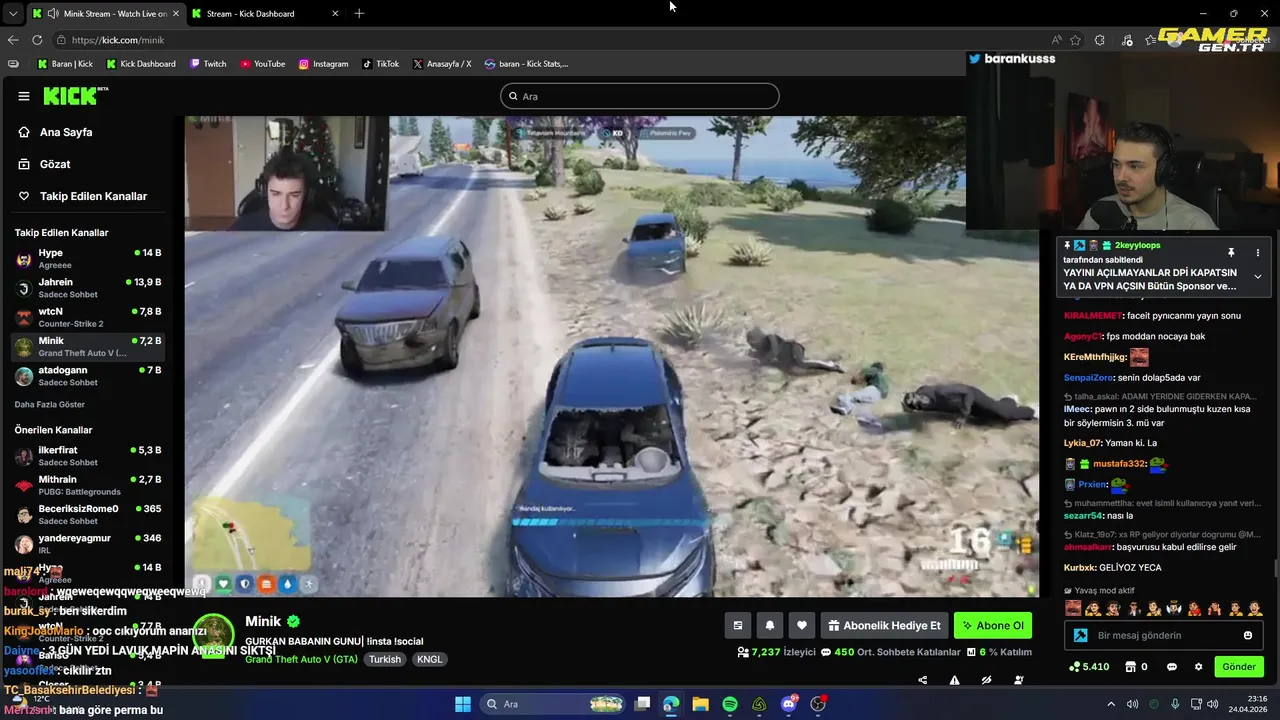This screenshot has height=720, width=1280.
Task: Open the emoji picker in chat input
Action: [1248, 635]
